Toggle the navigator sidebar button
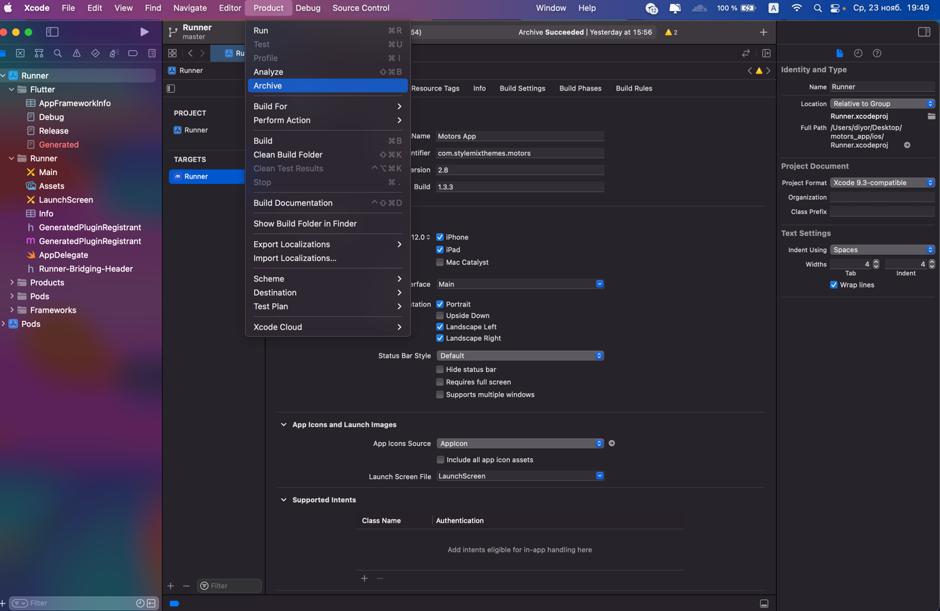The width and height of the screenshot is (940, 611). [52, 32]
